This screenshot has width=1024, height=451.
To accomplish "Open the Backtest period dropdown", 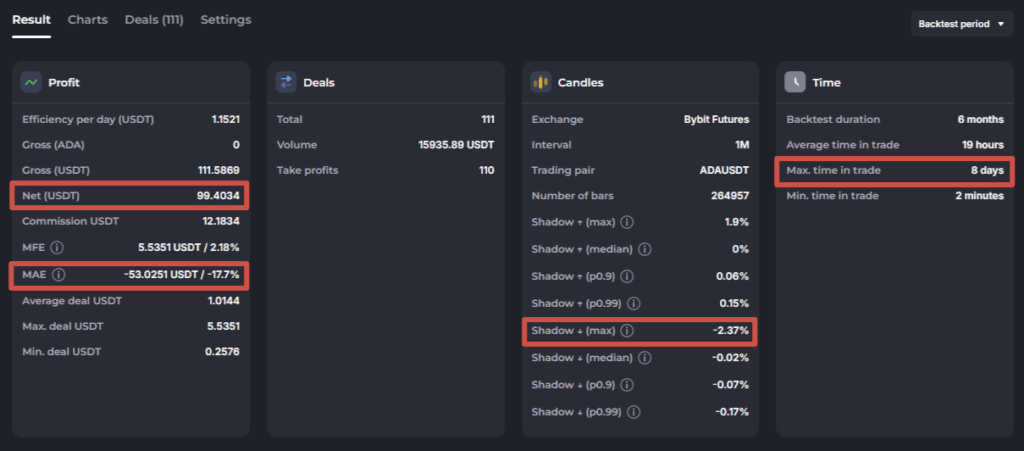I will coord(962,24).
